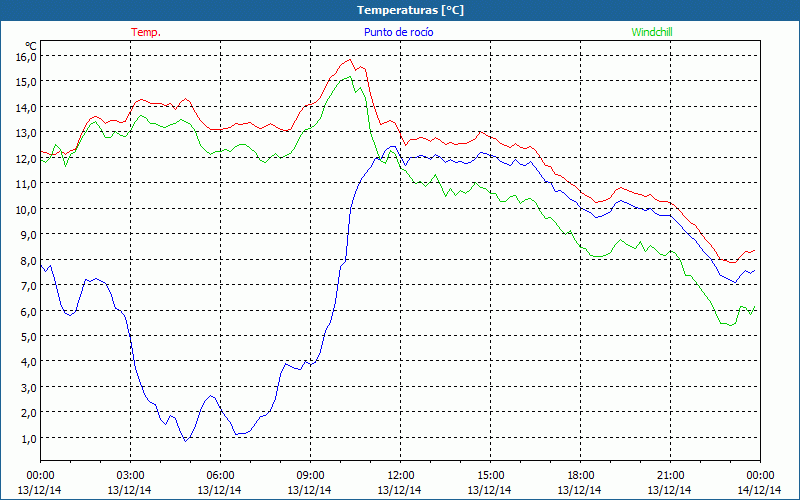Click the 11,0 y-axis value
800x500 pixels.
[26, 184]
